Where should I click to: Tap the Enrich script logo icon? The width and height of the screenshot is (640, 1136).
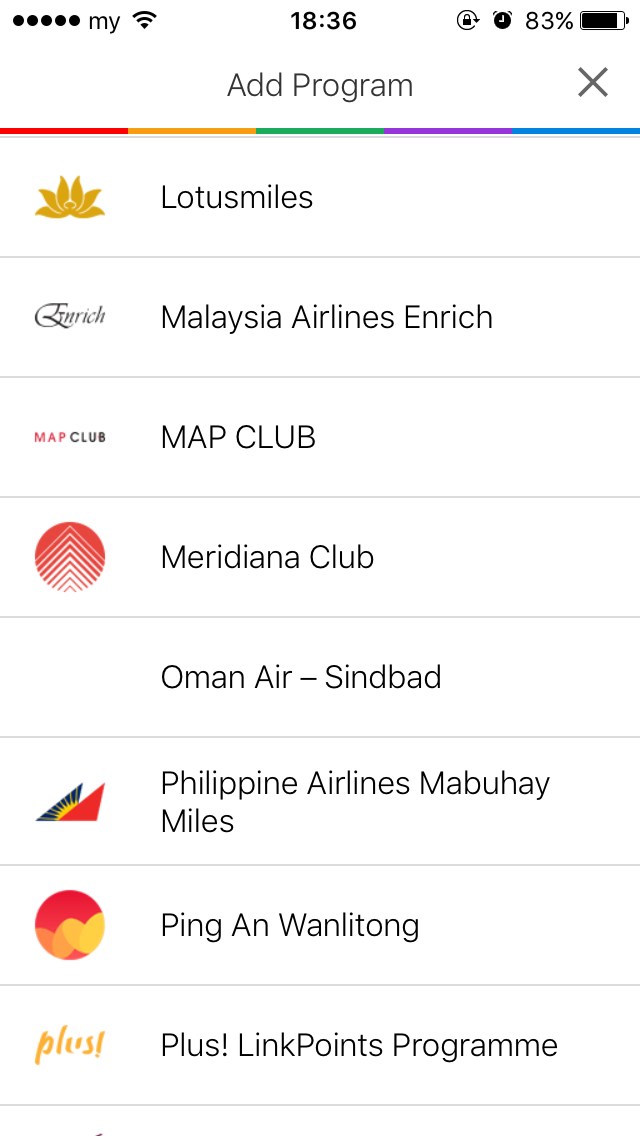click(70, 317)
